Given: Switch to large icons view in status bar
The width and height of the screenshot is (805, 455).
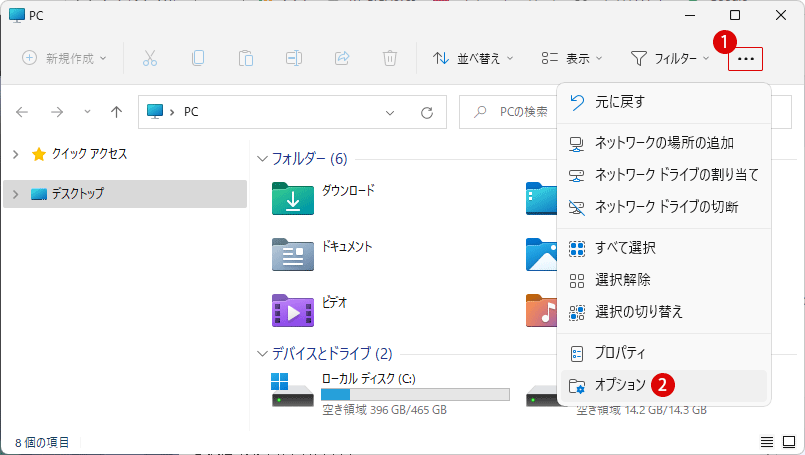Looking at the screenshot, I should (789, 442).
